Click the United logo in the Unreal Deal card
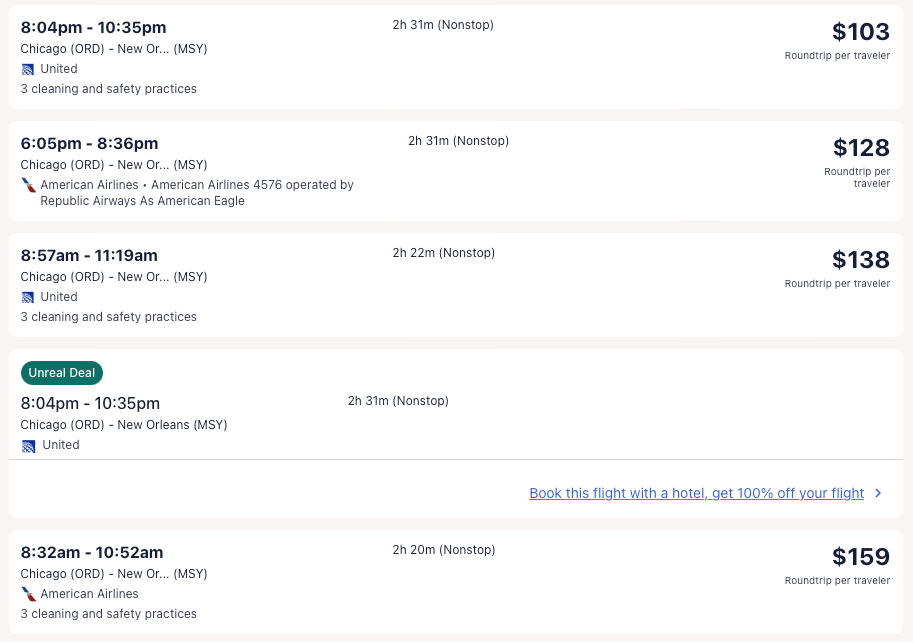The height and width of the screenshot is (642, 913). click(x=29, y=445)
